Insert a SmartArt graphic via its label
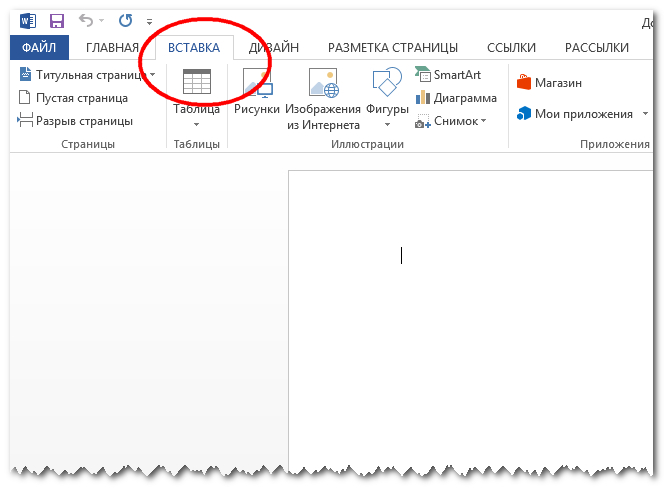This screenshot has width=664, height=493. click(x=457, y=75)
